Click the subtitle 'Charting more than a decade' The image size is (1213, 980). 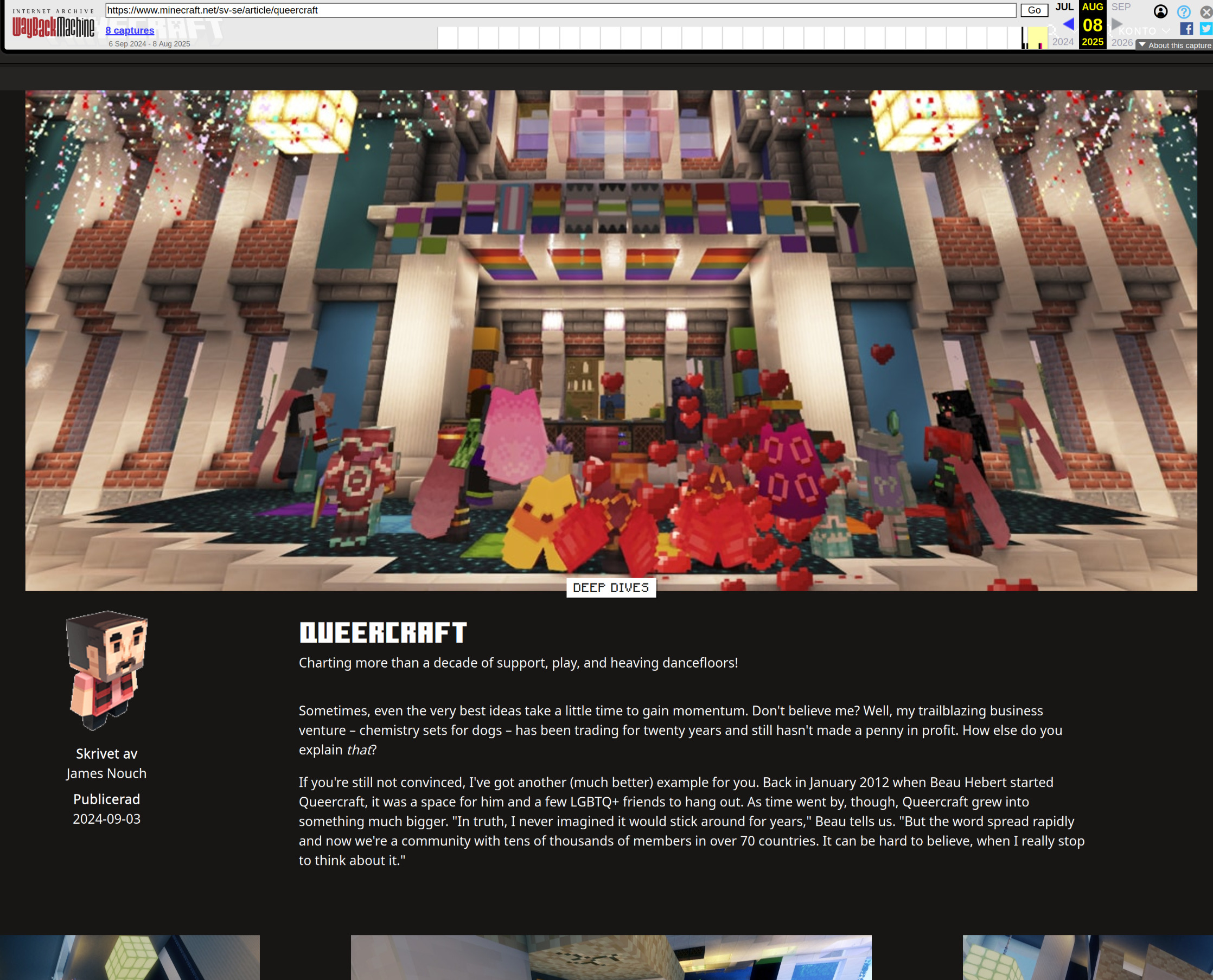519,663
